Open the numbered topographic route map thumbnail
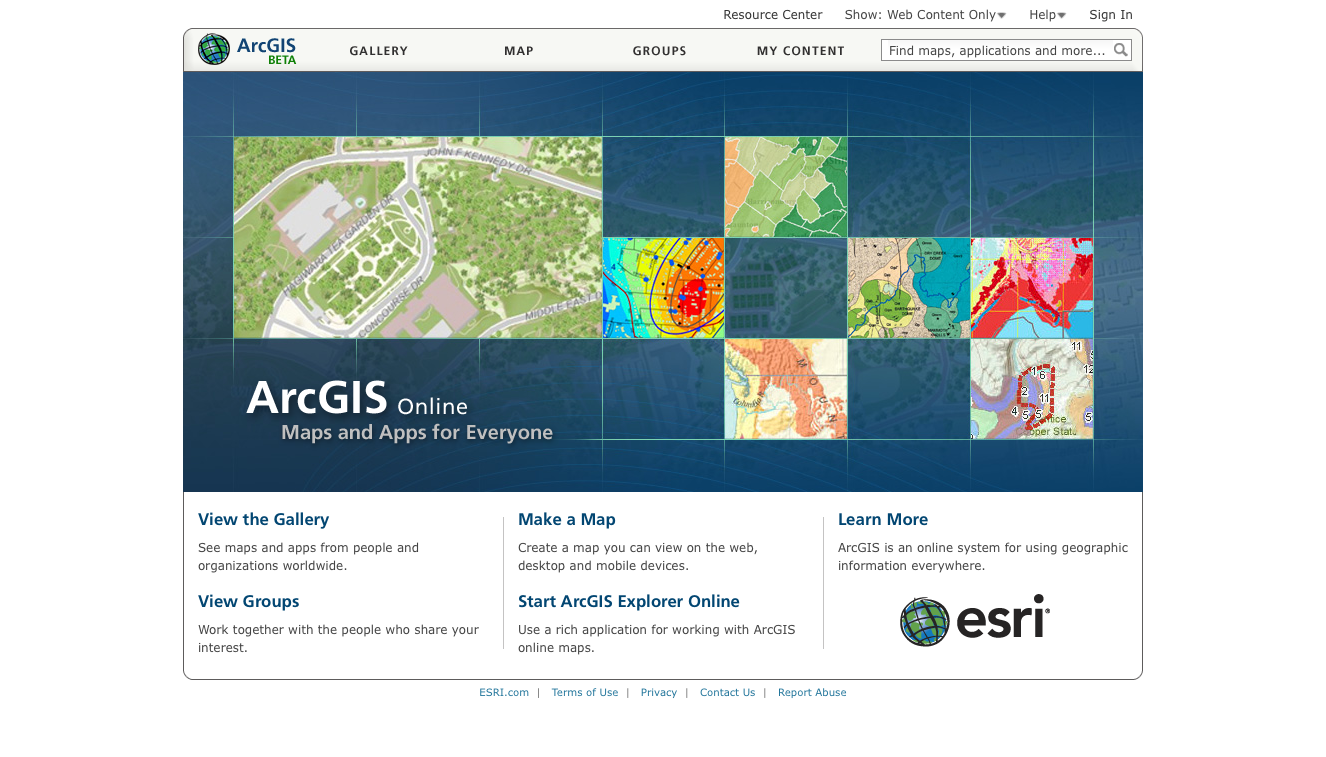The height and width of the screenshot is (757, 1326). click(1031, 389)
